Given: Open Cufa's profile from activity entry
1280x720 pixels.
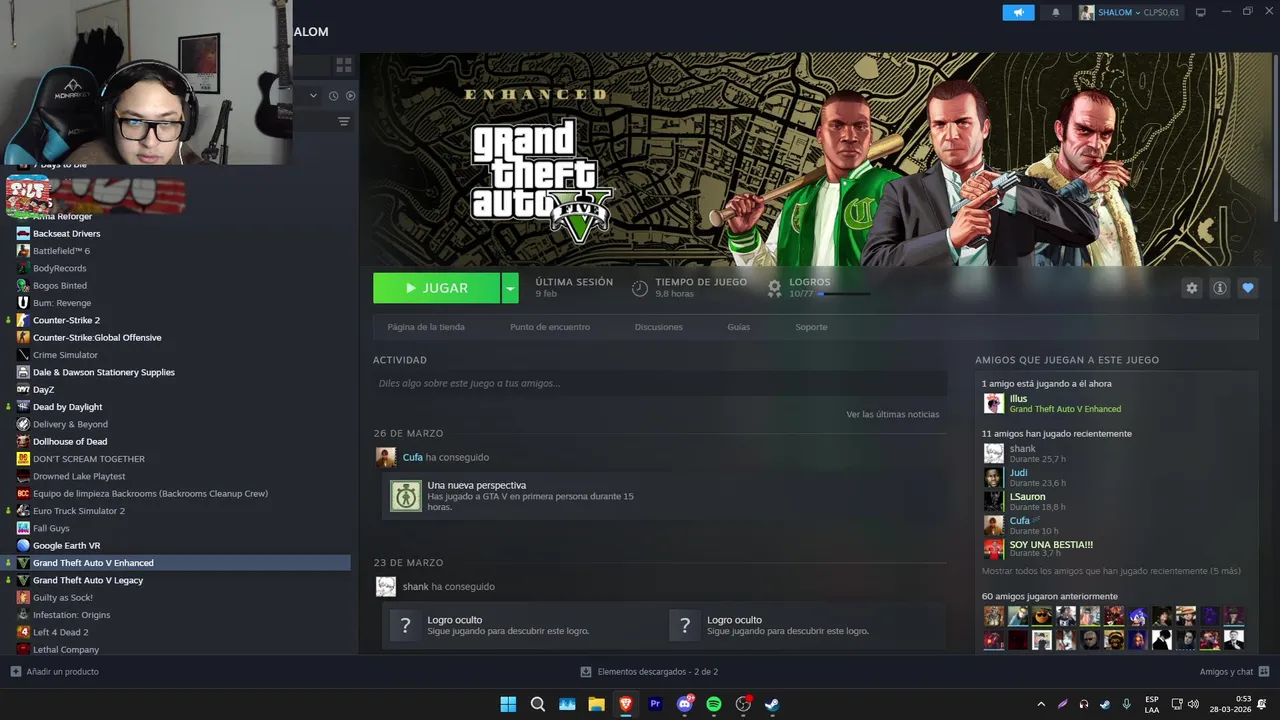Looking at the screenshot, I should coord(413,457).
